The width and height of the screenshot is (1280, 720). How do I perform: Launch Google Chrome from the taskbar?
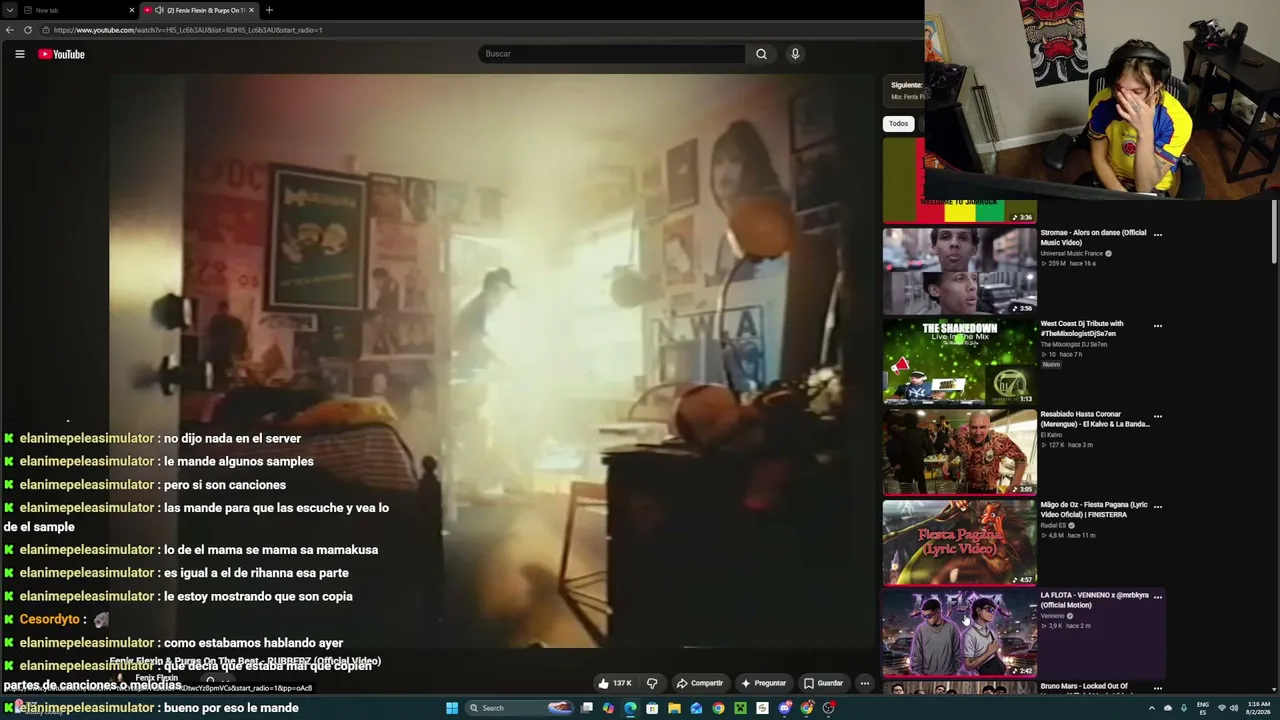tap(718, 708)
